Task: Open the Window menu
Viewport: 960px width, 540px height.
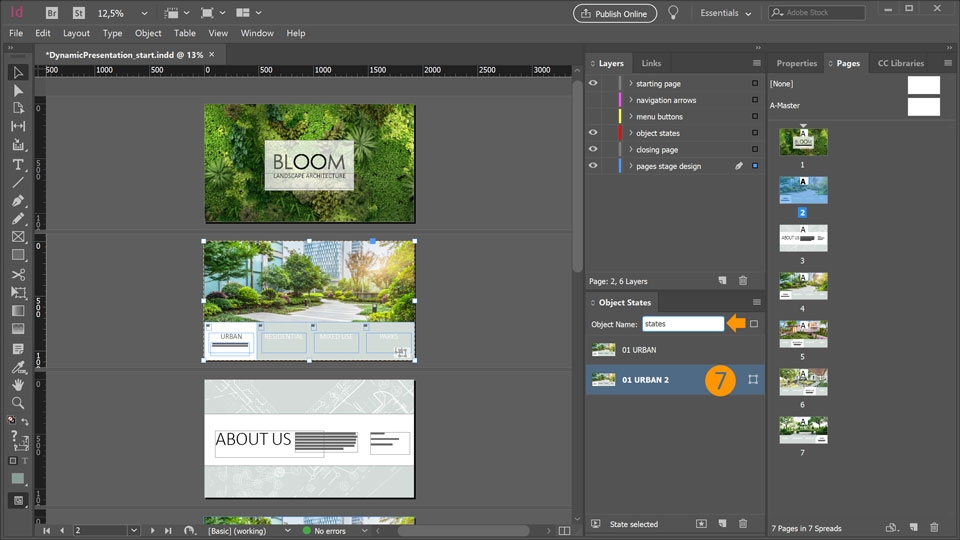Action: tap(257, 33)
